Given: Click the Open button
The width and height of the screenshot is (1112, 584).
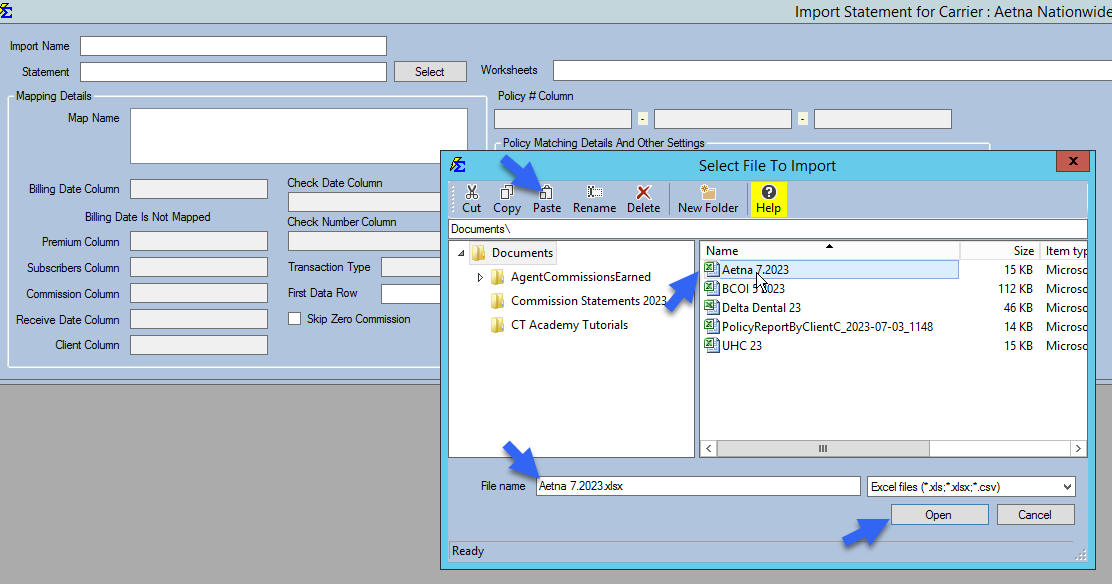Looking at the screenshot, I should coord(938,513).
